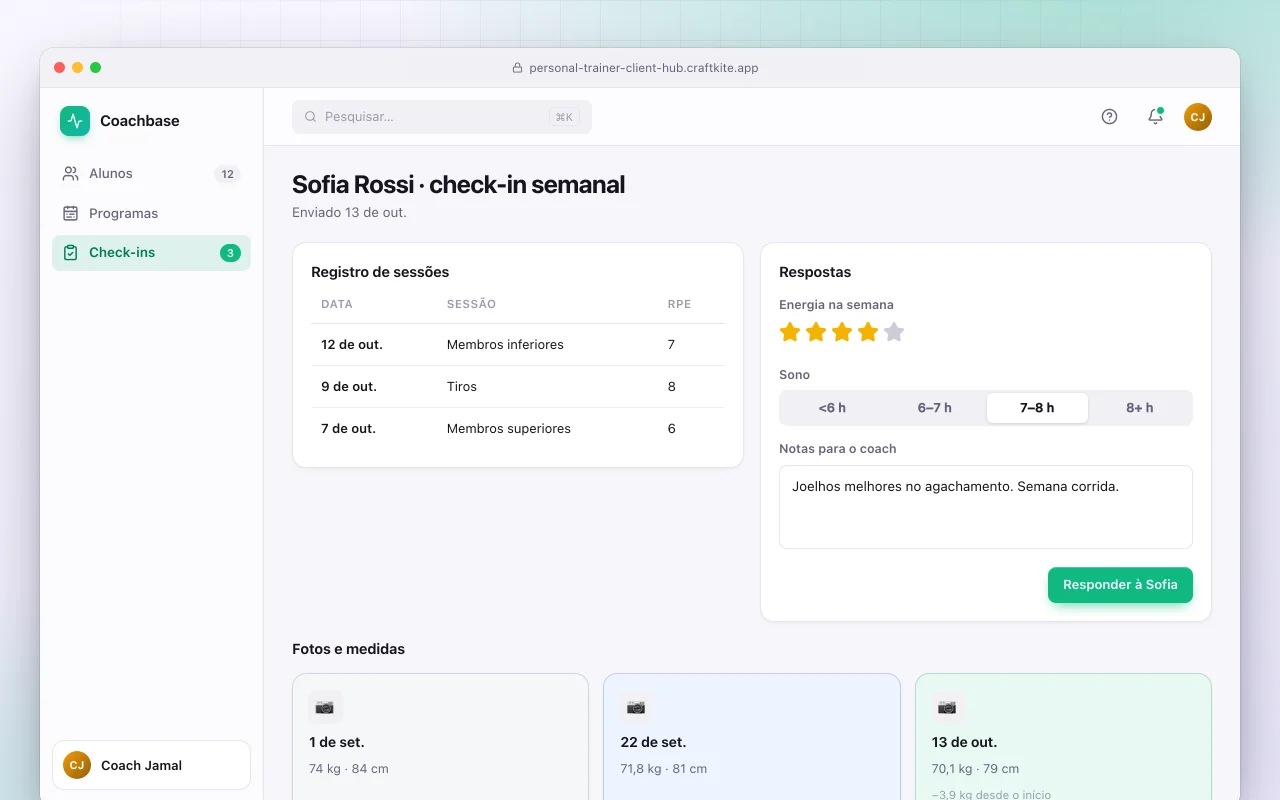Click the Pesquisar search field
The height and width of the screenshot is (800, 1280).
pyautogui.click(x=442, y=117)
